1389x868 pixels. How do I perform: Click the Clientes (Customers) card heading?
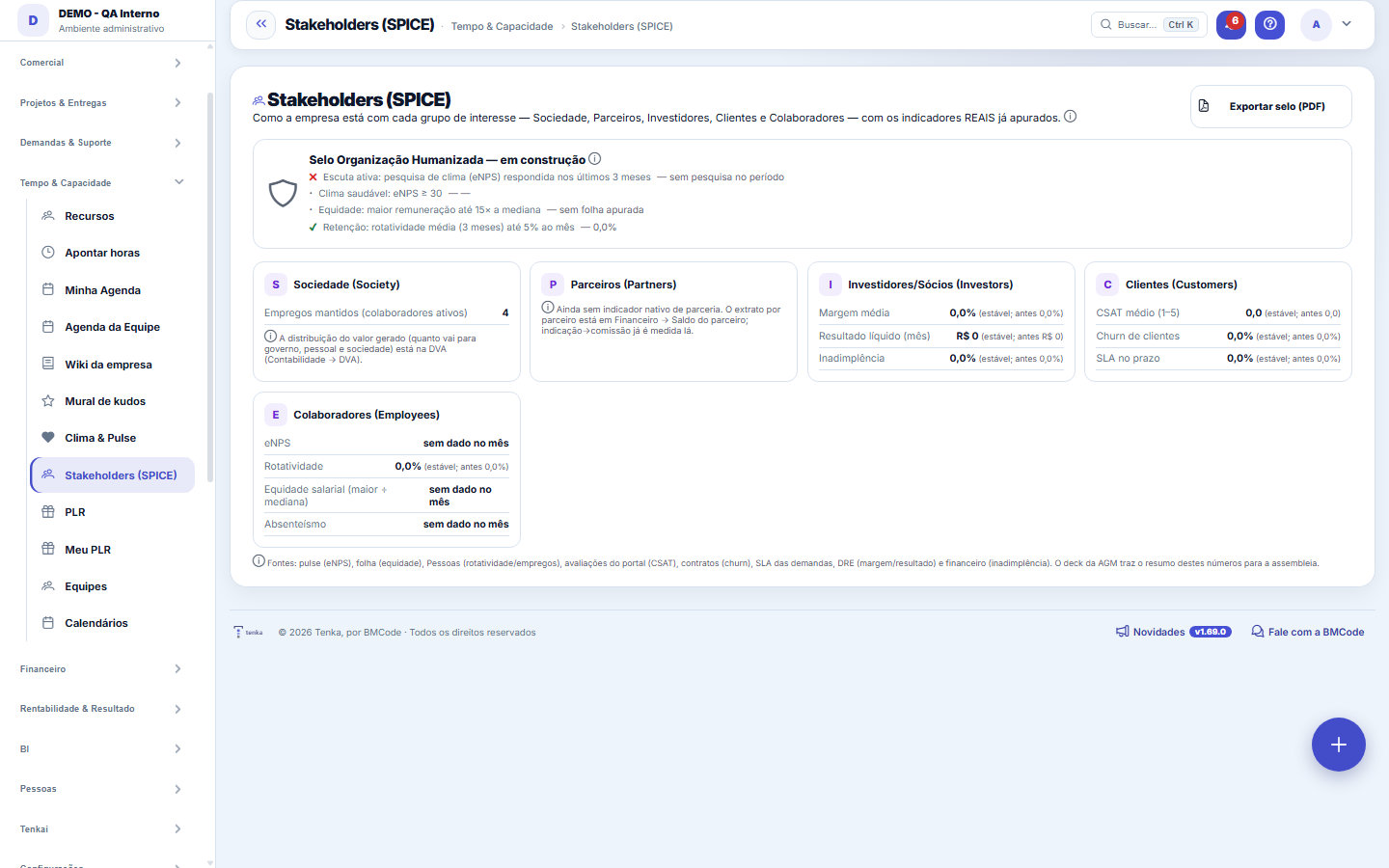1182,285
